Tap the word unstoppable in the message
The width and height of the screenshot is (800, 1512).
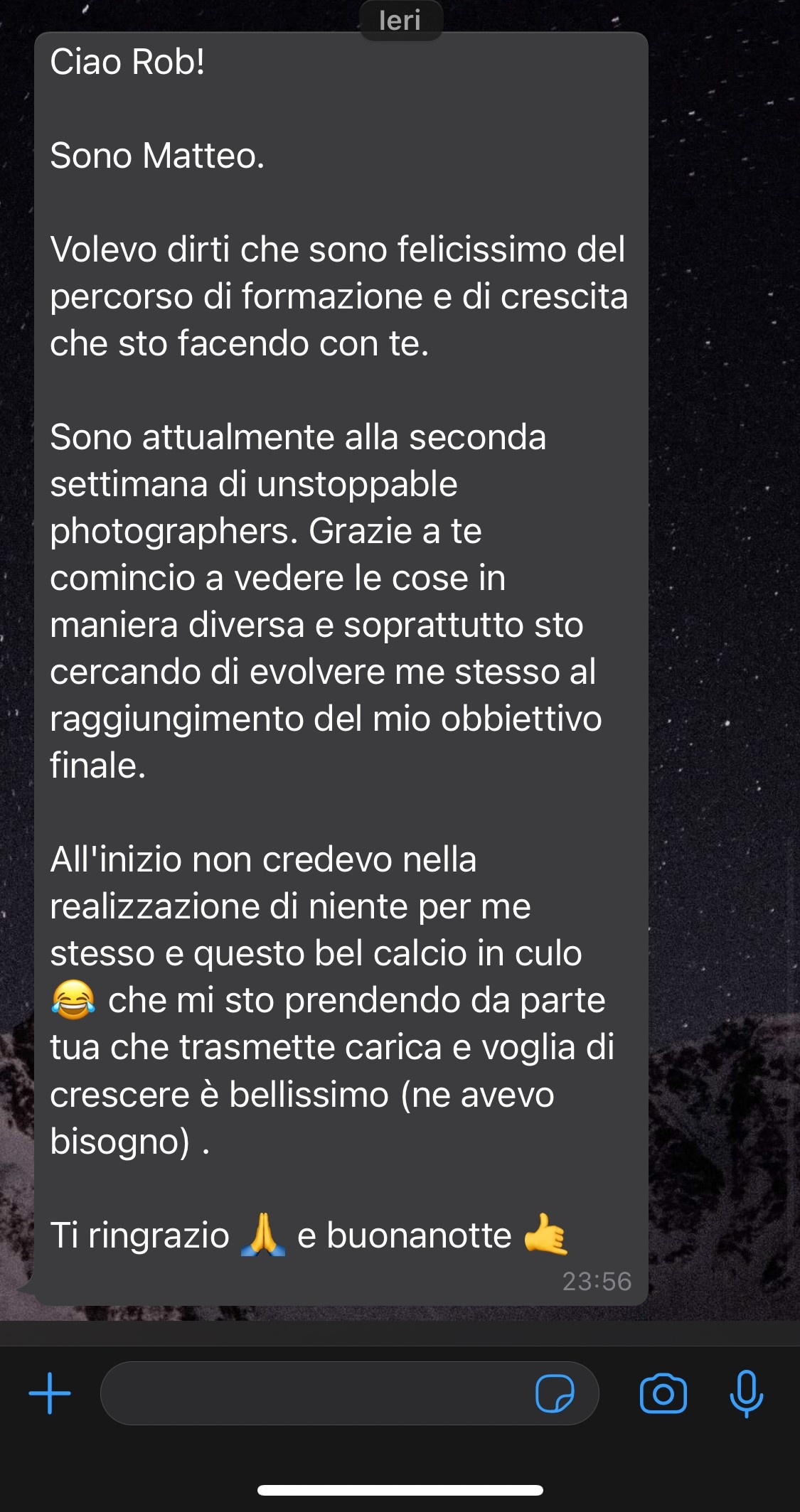(x=357, y=485)
